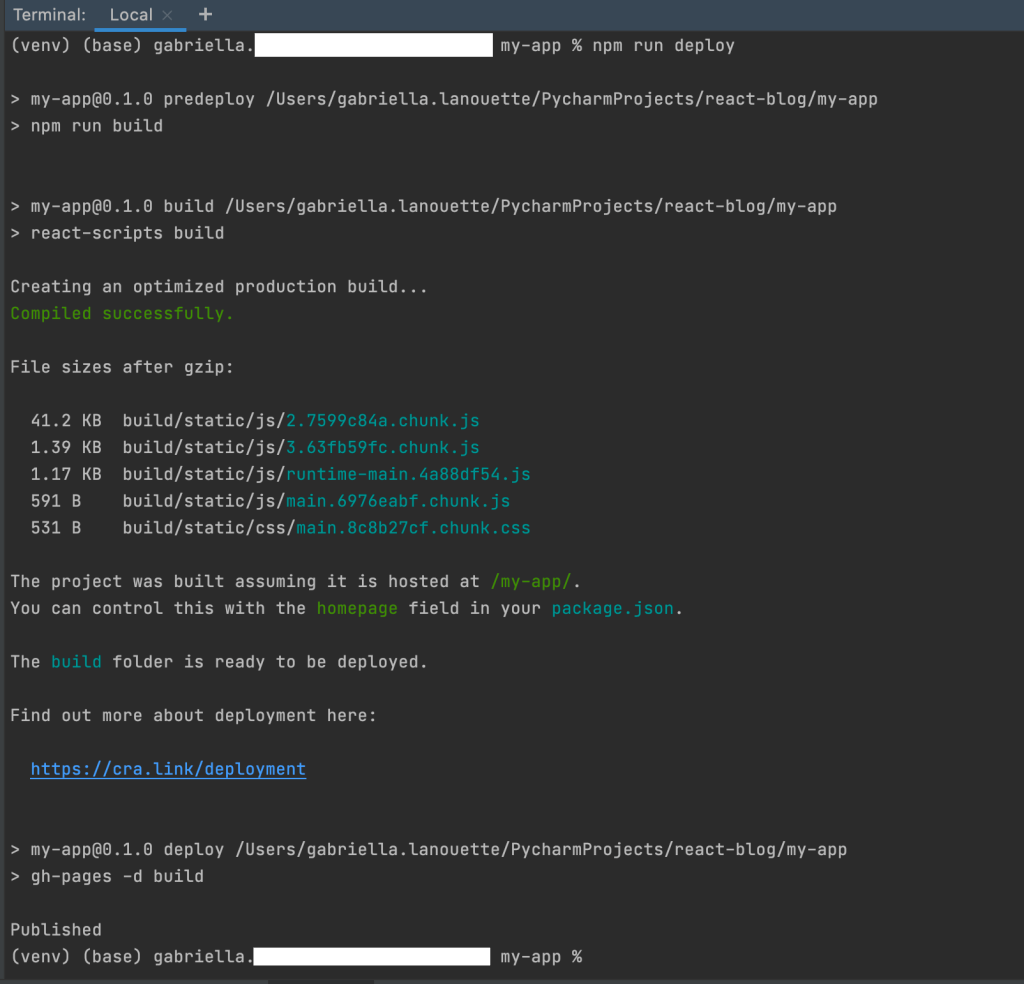This screenshot has height=984, width=1024.
Task: Click the Published status line
Action: point(56,930)
